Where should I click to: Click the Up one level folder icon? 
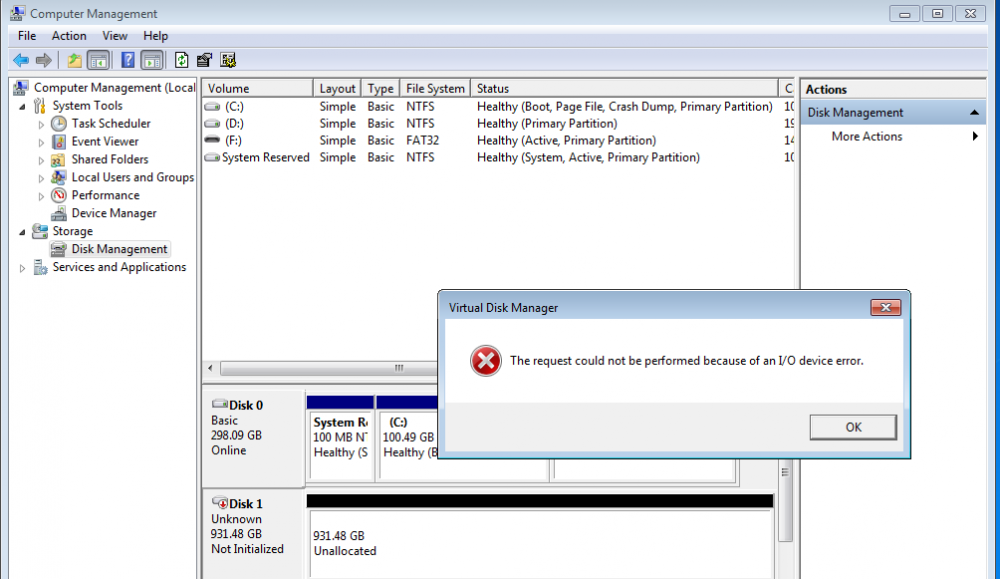tap(75, 61)
